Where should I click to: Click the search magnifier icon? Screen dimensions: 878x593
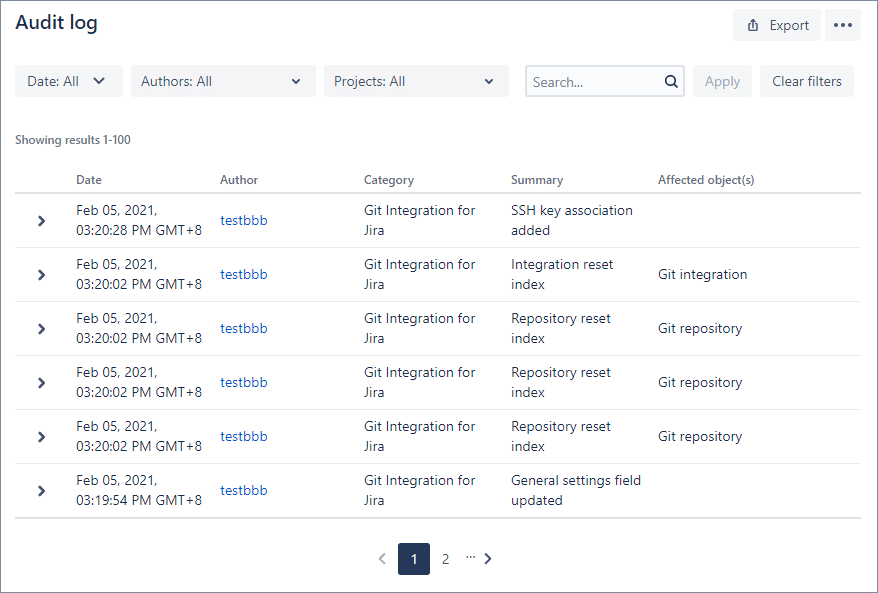(x=671, y=82)
